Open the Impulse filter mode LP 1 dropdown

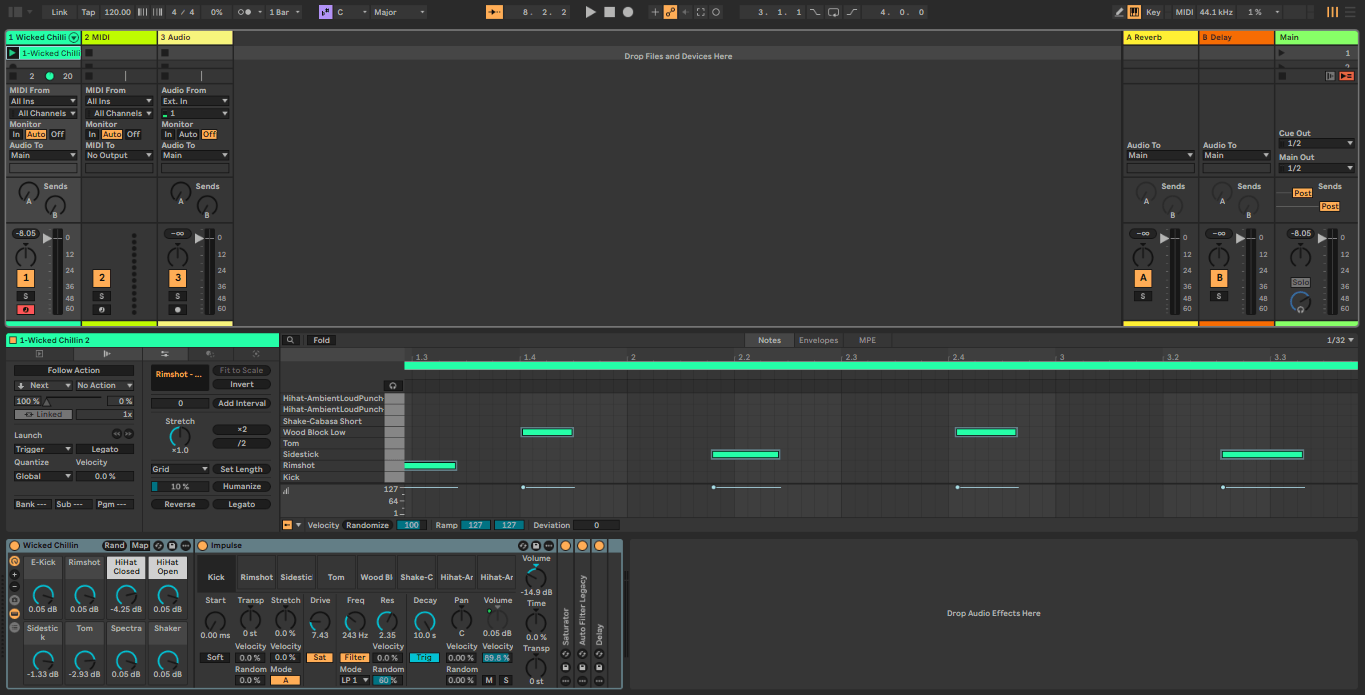(354, 680)
